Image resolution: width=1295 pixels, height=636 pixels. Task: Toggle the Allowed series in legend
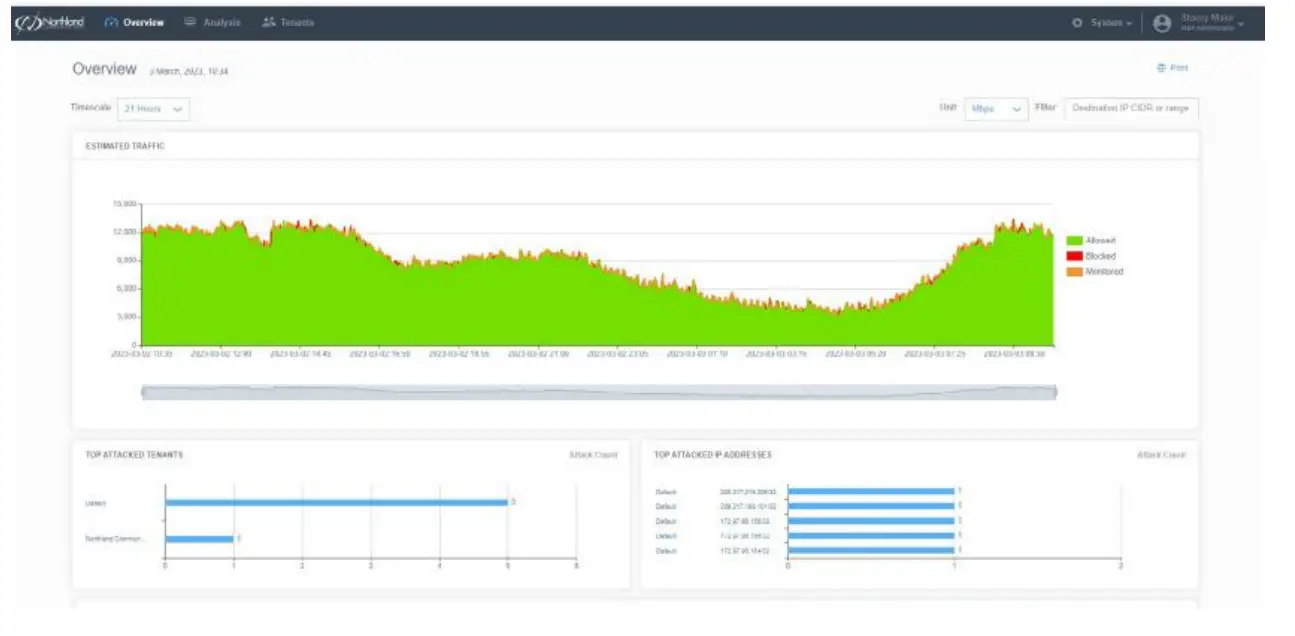click(x=1091, y=241)
